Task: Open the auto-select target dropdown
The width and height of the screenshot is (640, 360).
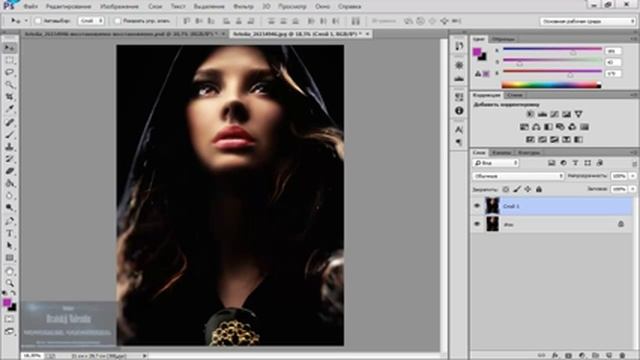Action: pos(91,20)
